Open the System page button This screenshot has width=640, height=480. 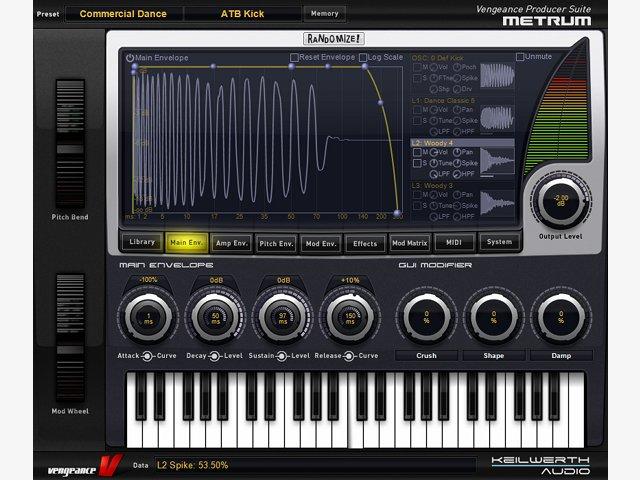pyautogui.click(x=499, y=242)
